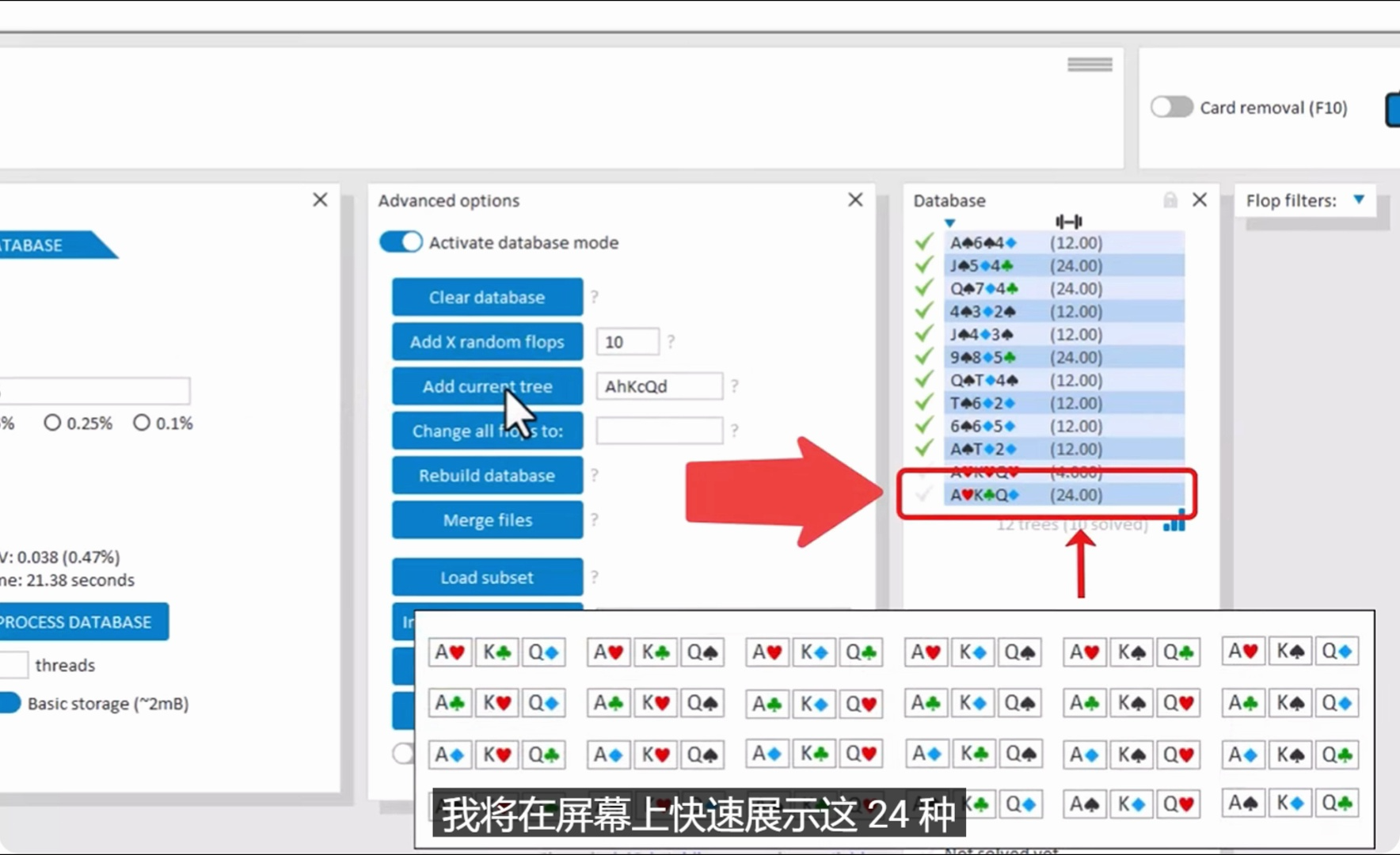Screen dimensions: 1400x855
Task: Click the blue sort triangle above the flop list
Action: tap(950, 223)
